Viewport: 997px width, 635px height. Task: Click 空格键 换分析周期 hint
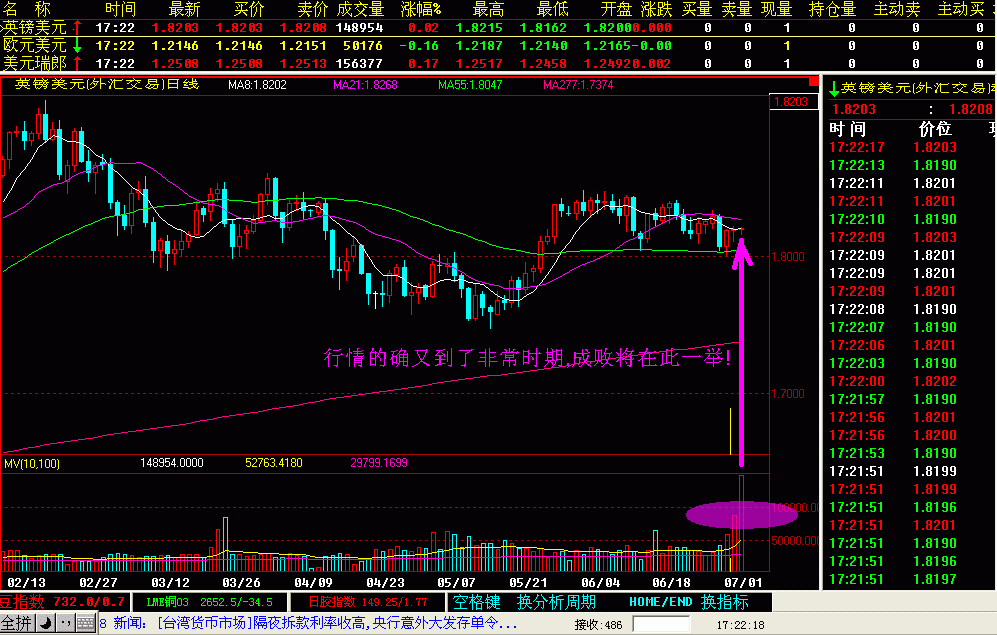tap(525, 602)
